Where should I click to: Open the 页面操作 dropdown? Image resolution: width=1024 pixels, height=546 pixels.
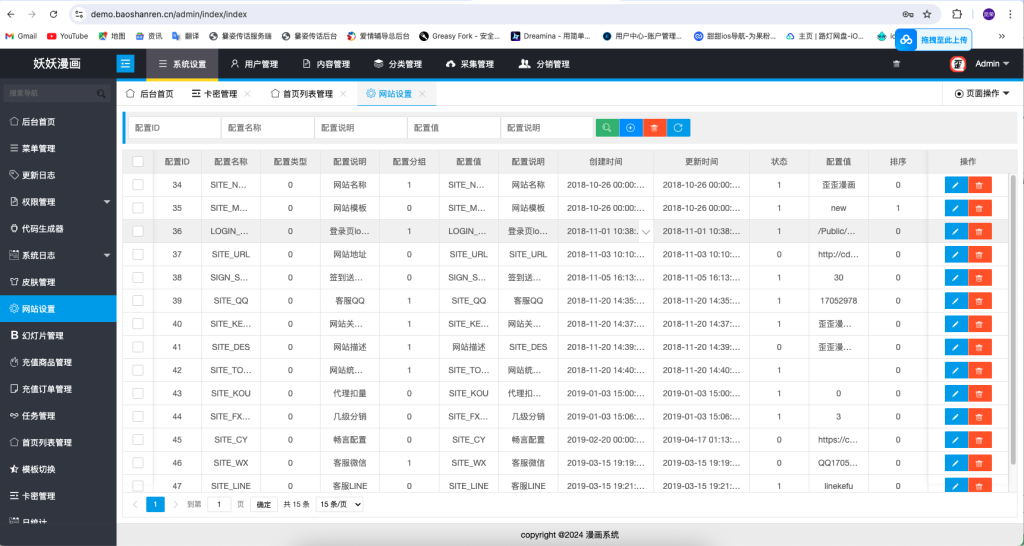(x=982, y=93)
